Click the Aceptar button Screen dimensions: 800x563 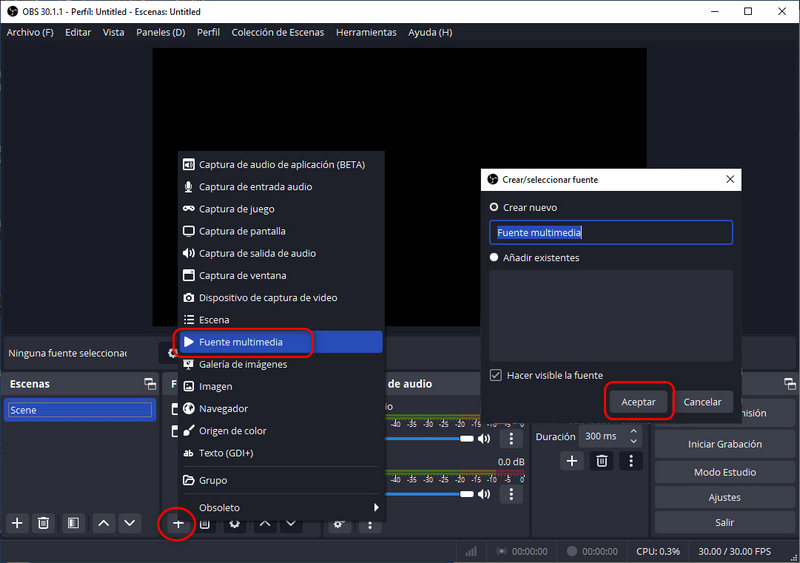[638, 402]
